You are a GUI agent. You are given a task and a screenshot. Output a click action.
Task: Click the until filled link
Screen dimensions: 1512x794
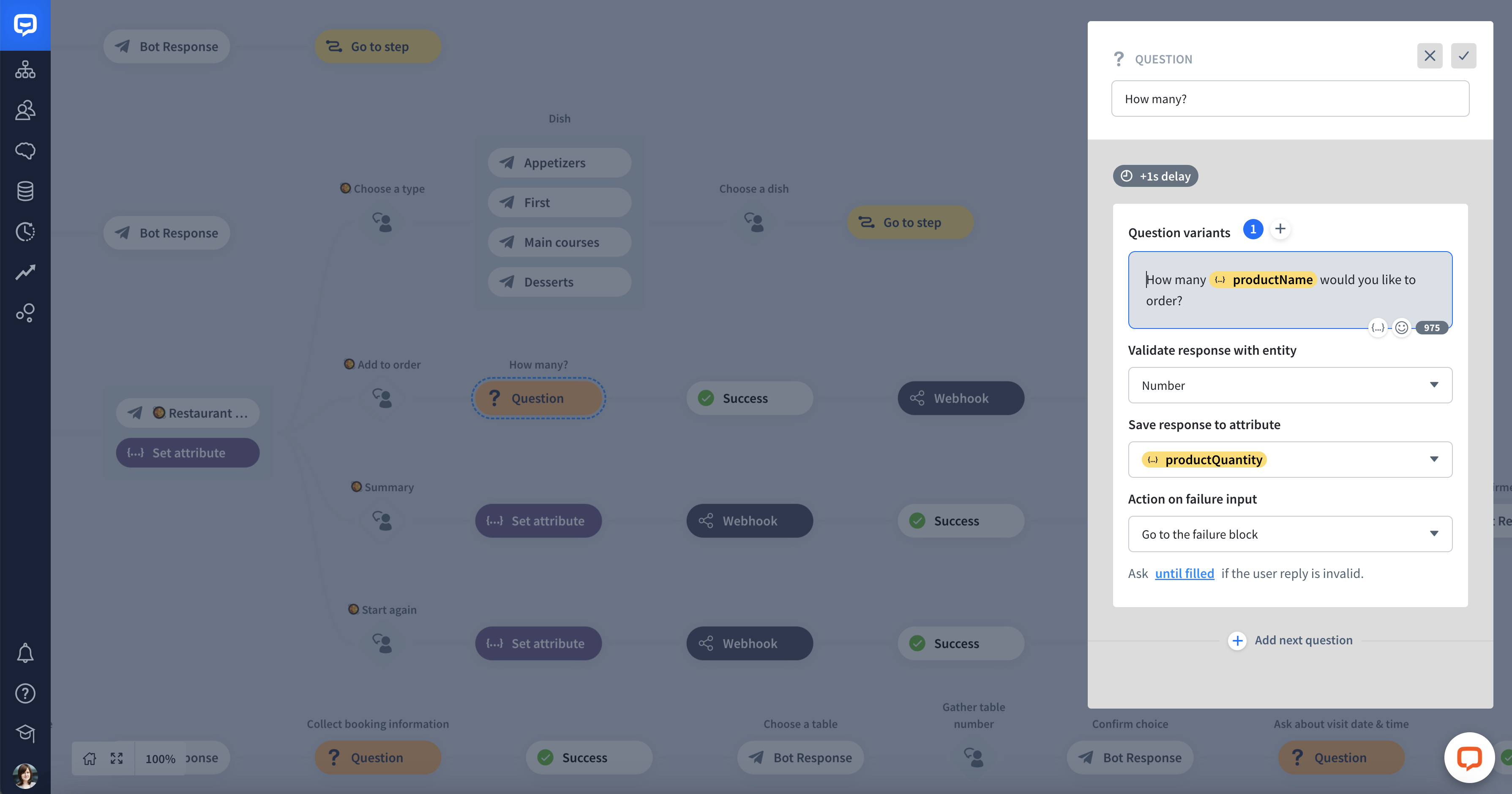pyautogui.click(x=1184, y=574)
